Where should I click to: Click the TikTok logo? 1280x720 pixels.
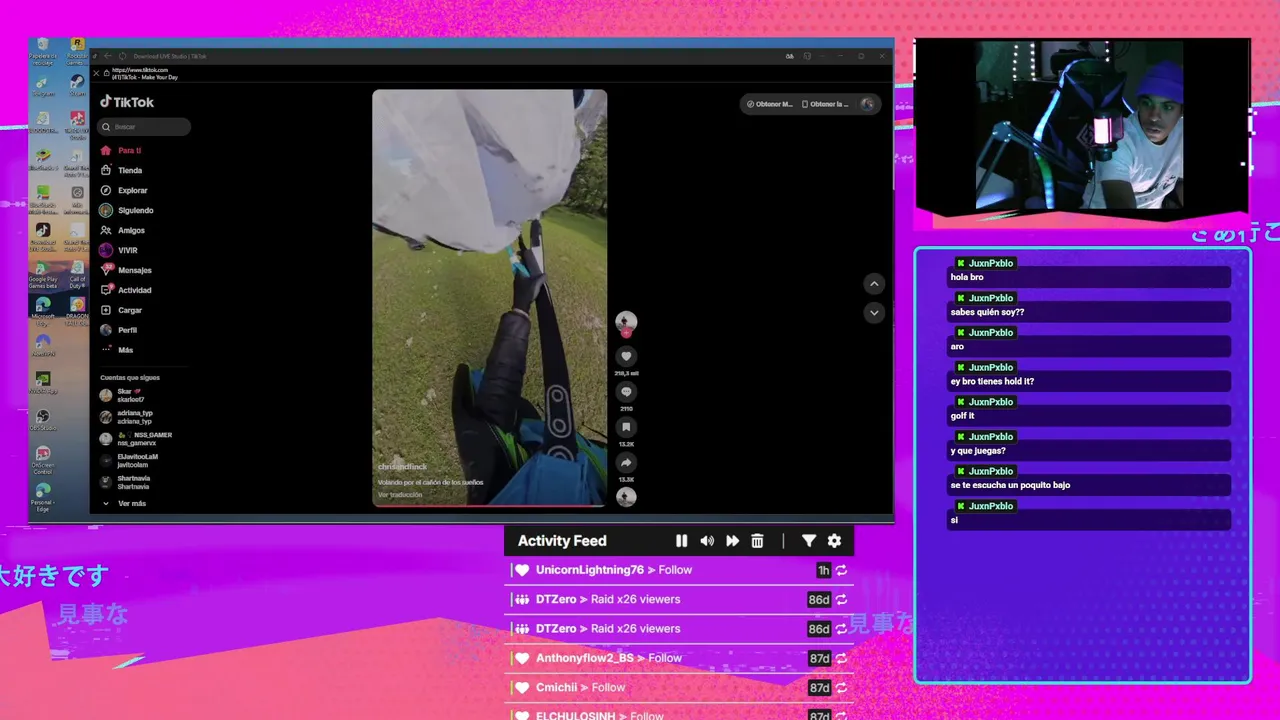coord(126,102)
